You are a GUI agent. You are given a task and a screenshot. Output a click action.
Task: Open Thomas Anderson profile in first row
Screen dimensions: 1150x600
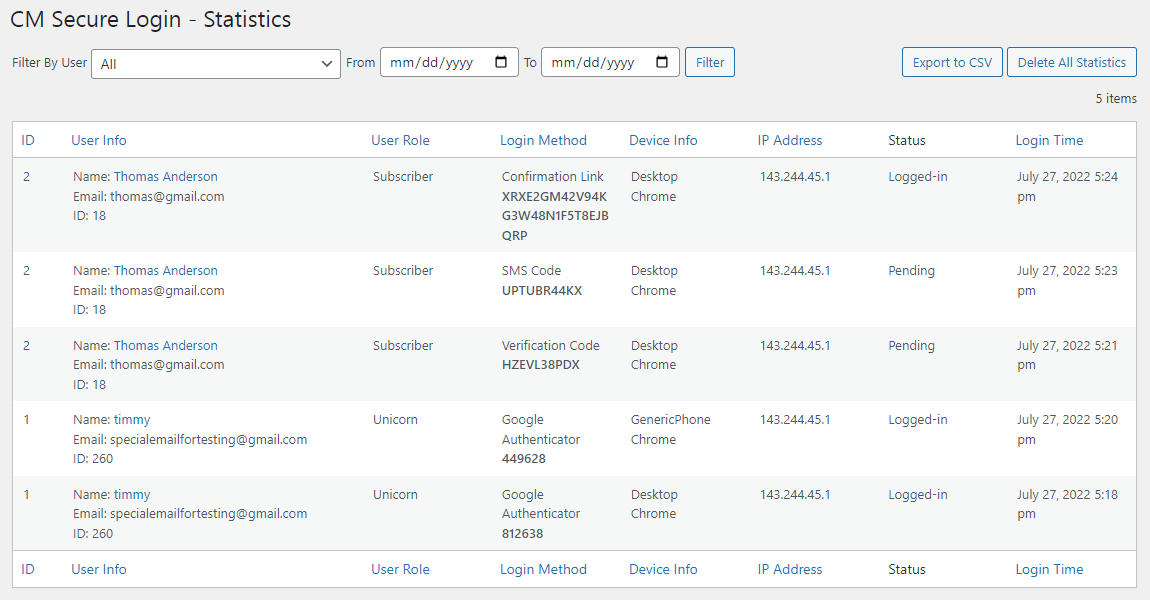[165, 177]
